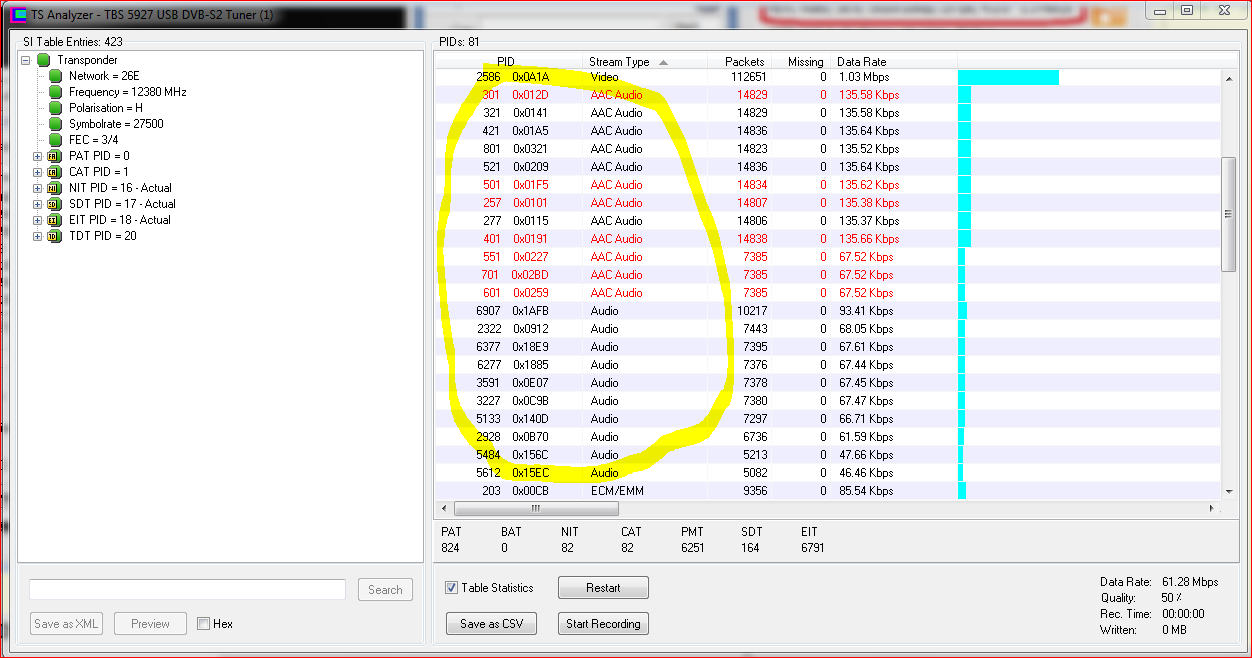Click the SDT PID table icon
The image size is (1252, 658).
click(55, 204)
